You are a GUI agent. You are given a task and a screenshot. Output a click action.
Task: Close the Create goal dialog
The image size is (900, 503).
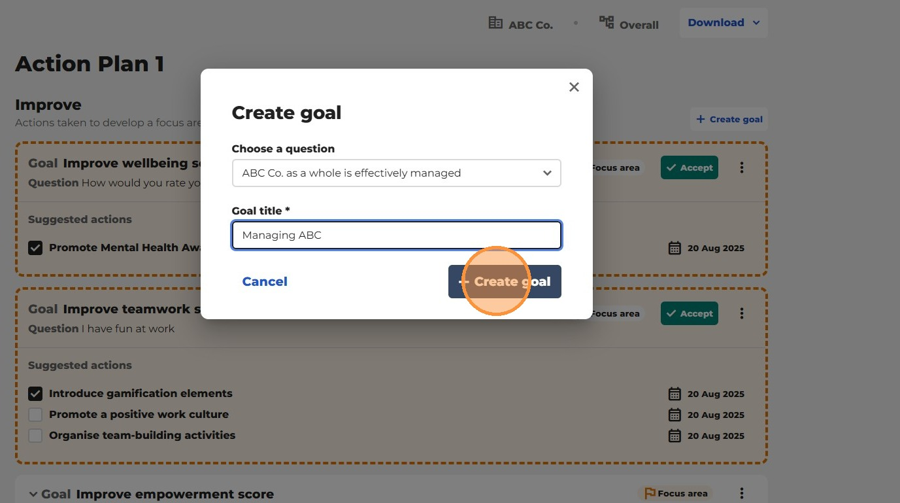point(573,87)
